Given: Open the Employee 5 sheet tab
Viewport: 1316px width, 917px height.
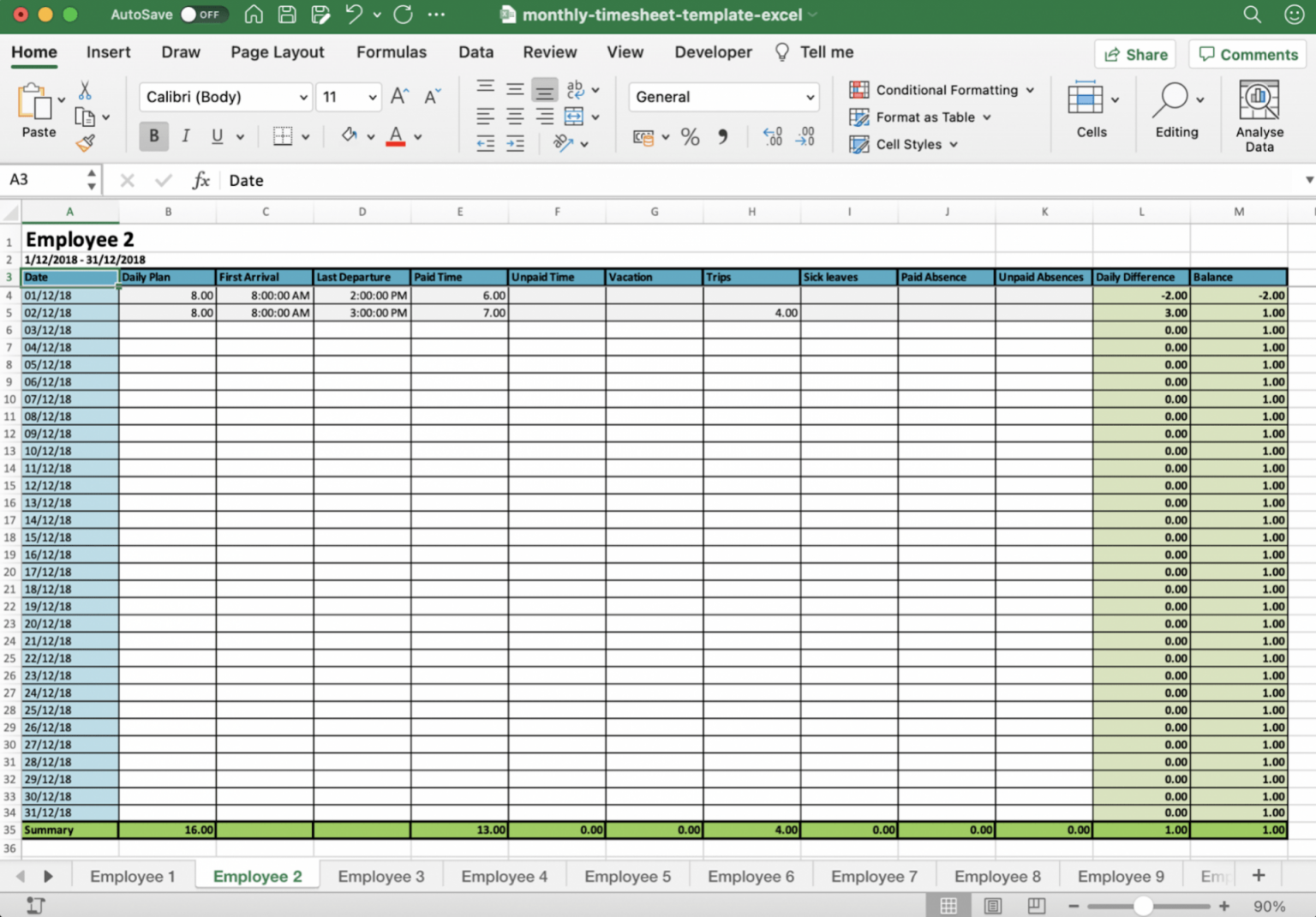Looking at the screenshot, I should pos(627,876).
